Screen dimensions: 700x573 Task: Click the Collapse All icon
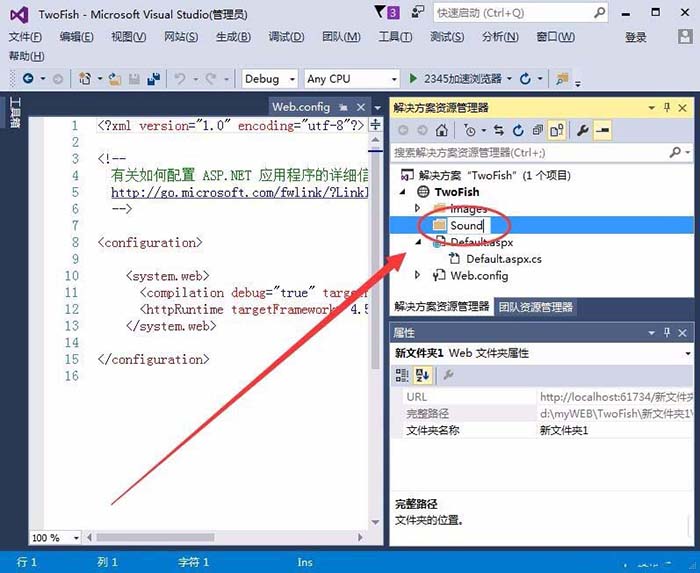point(538,131)
